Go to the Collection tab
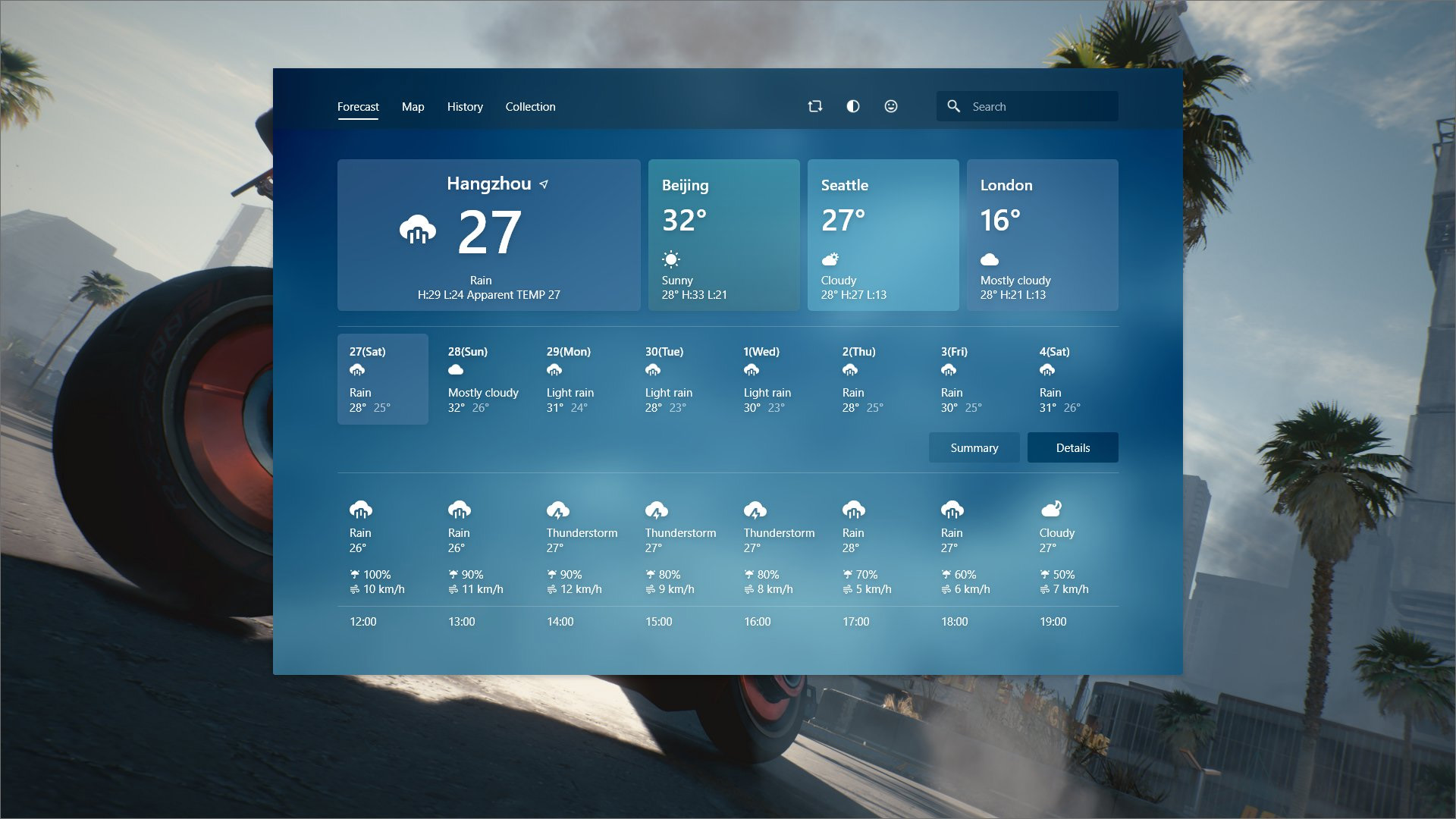The image size is (1456, 819). coord(530,107)
